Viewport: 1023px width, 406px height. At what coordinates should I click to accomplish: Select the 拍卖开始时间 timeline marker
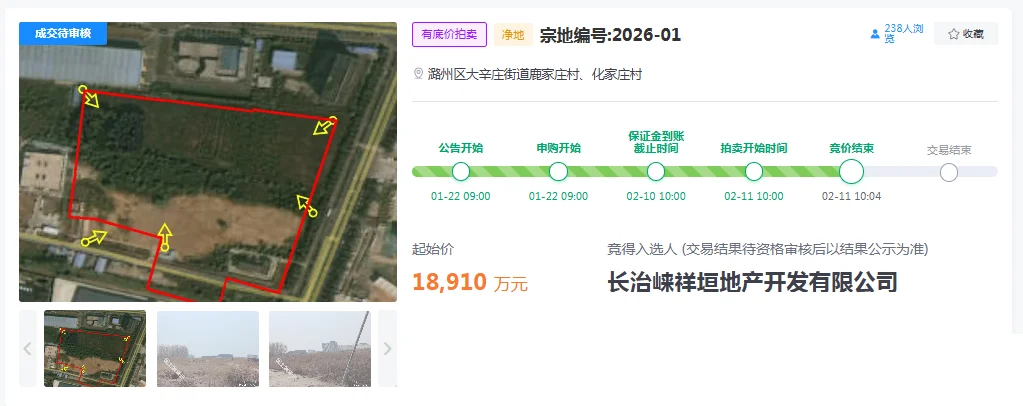(x=754, y=172)
